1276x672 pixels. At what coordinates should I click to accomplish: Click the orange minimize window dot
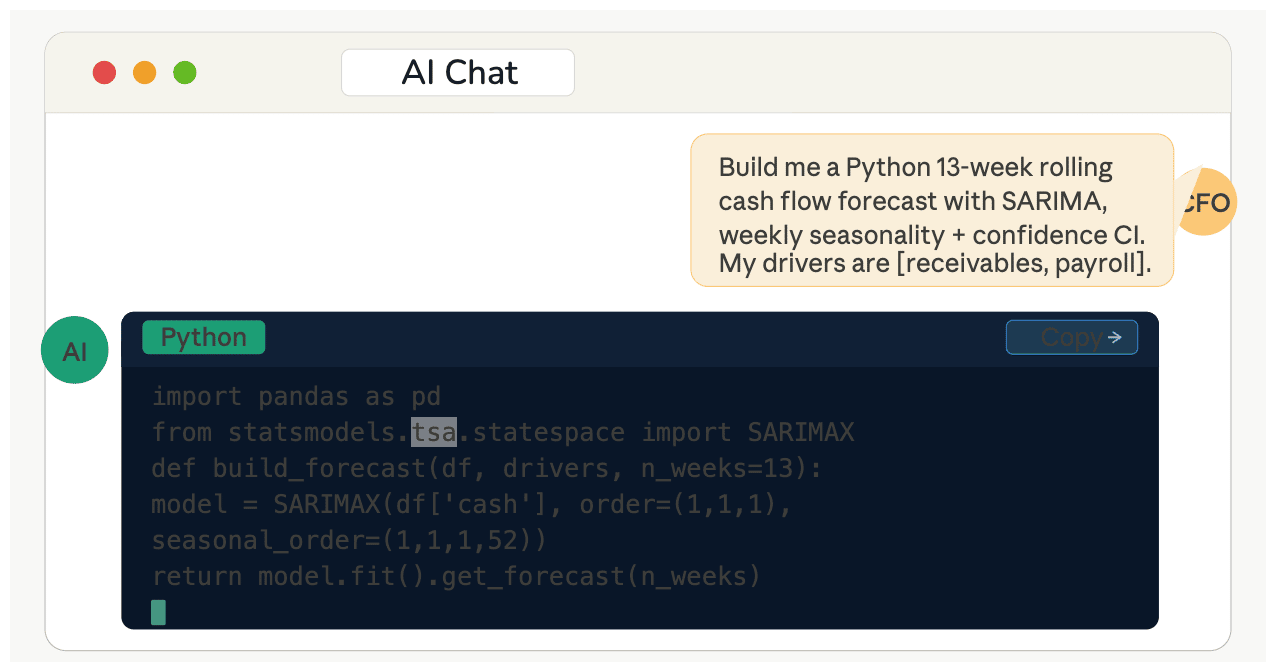pos(145,73)
